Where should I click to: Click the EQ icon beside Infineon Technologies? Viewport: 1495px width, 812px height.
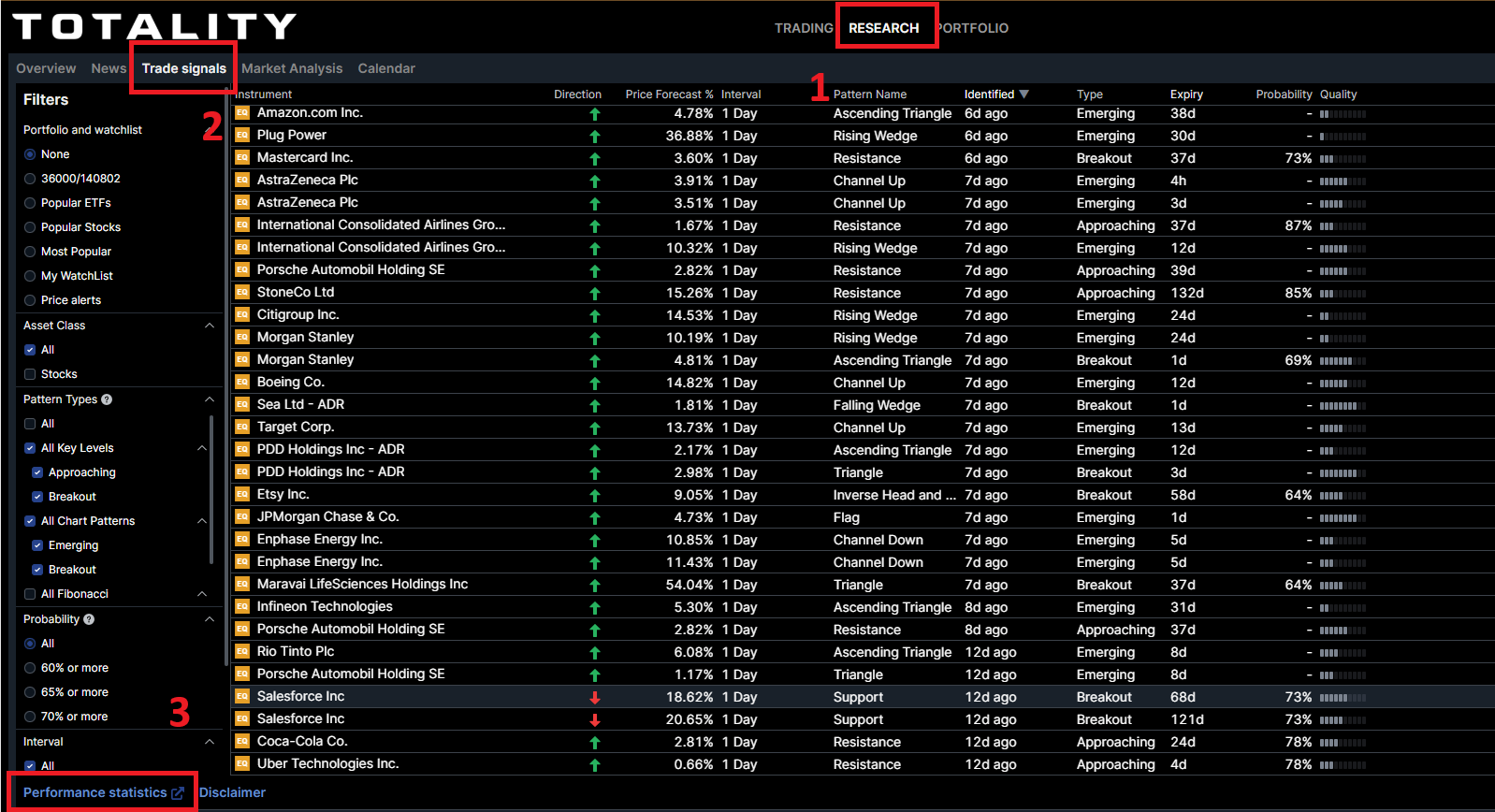(242, 607)
